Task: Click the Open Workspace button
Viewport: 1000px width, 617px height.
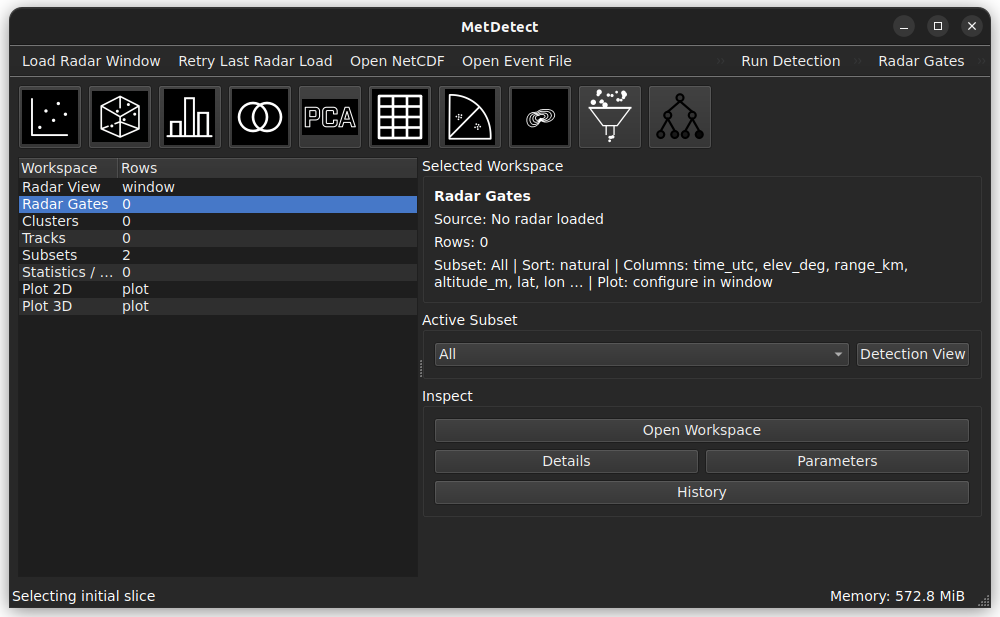Action: pos(702,430)
